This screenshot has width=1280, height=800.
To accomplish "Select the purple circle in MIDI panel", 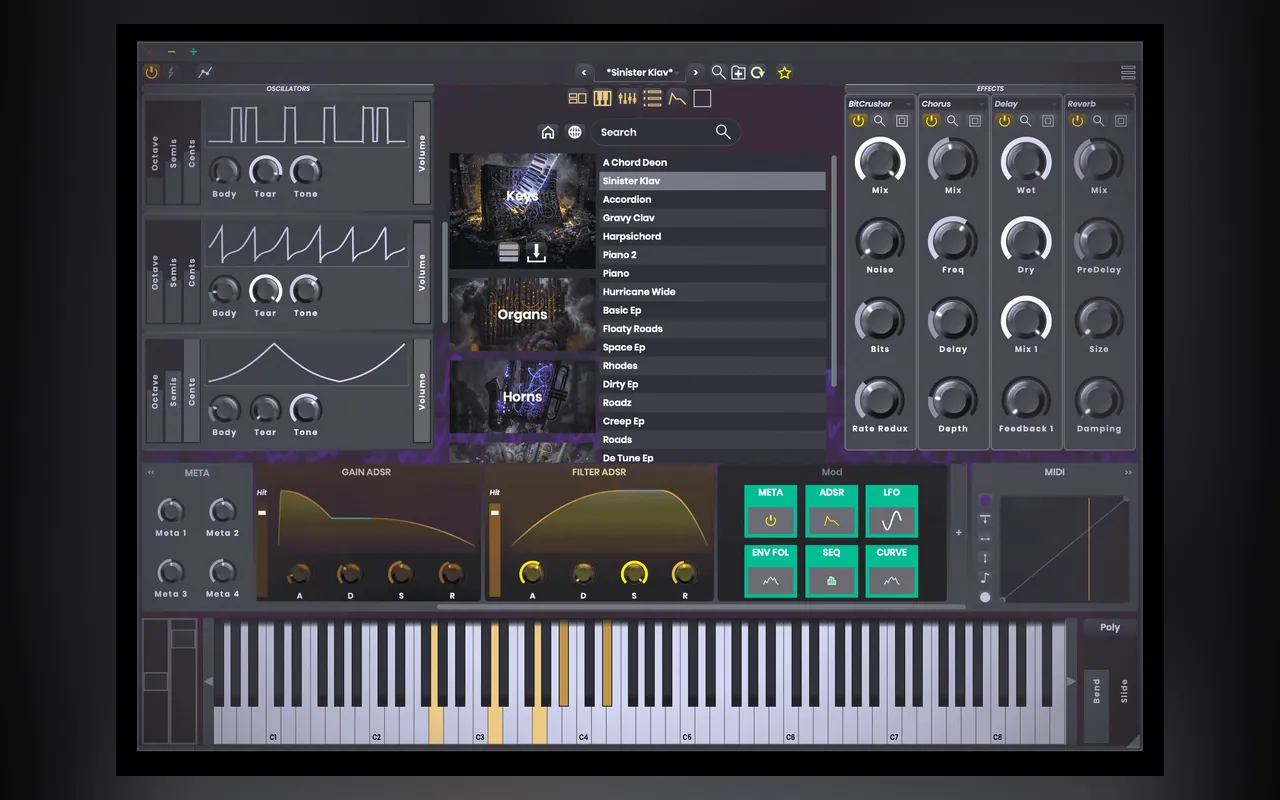I will click(x=985, y=500).
